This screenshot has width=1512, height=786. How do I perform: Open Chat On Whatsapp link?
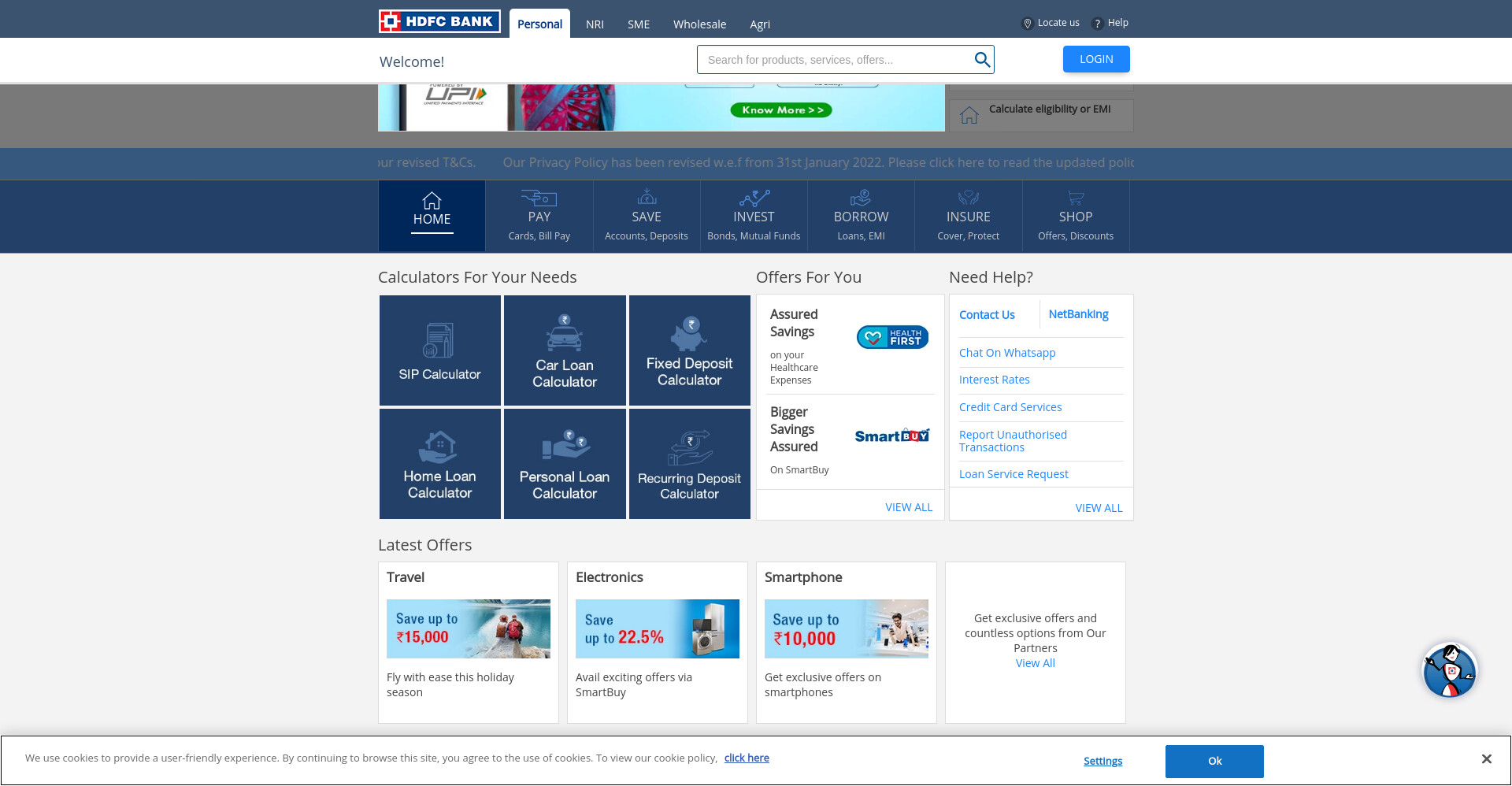1007,353
